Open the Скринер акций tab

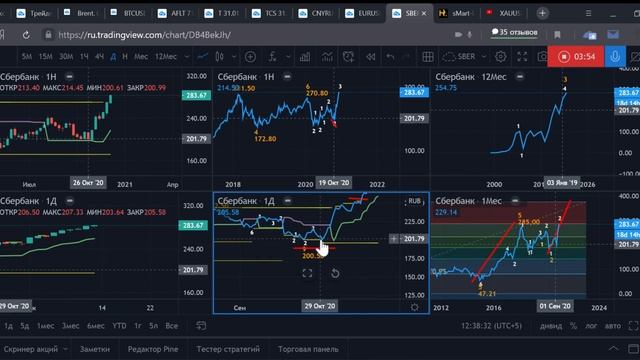(x=31, y=349)
